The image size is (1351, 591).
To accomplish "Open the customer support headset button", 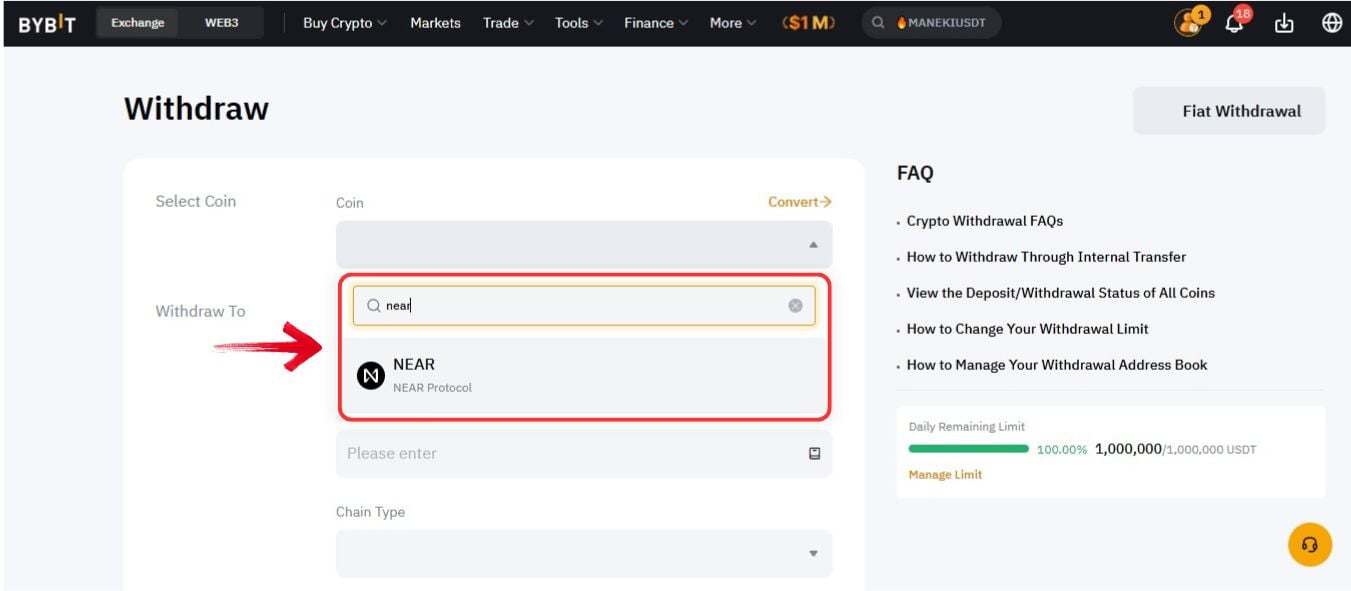I will (x=1310, y=545).
